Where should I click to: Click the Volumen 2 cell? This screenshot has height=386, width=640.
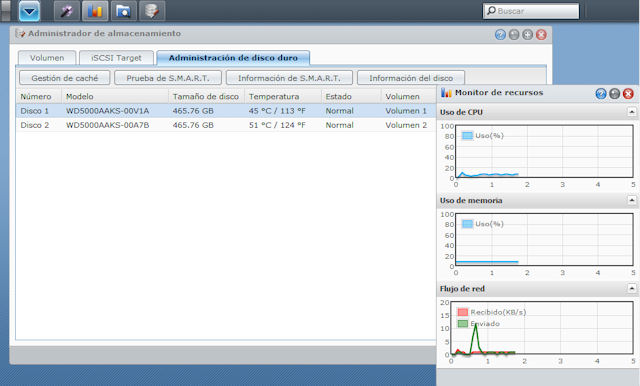coord(406,125)
